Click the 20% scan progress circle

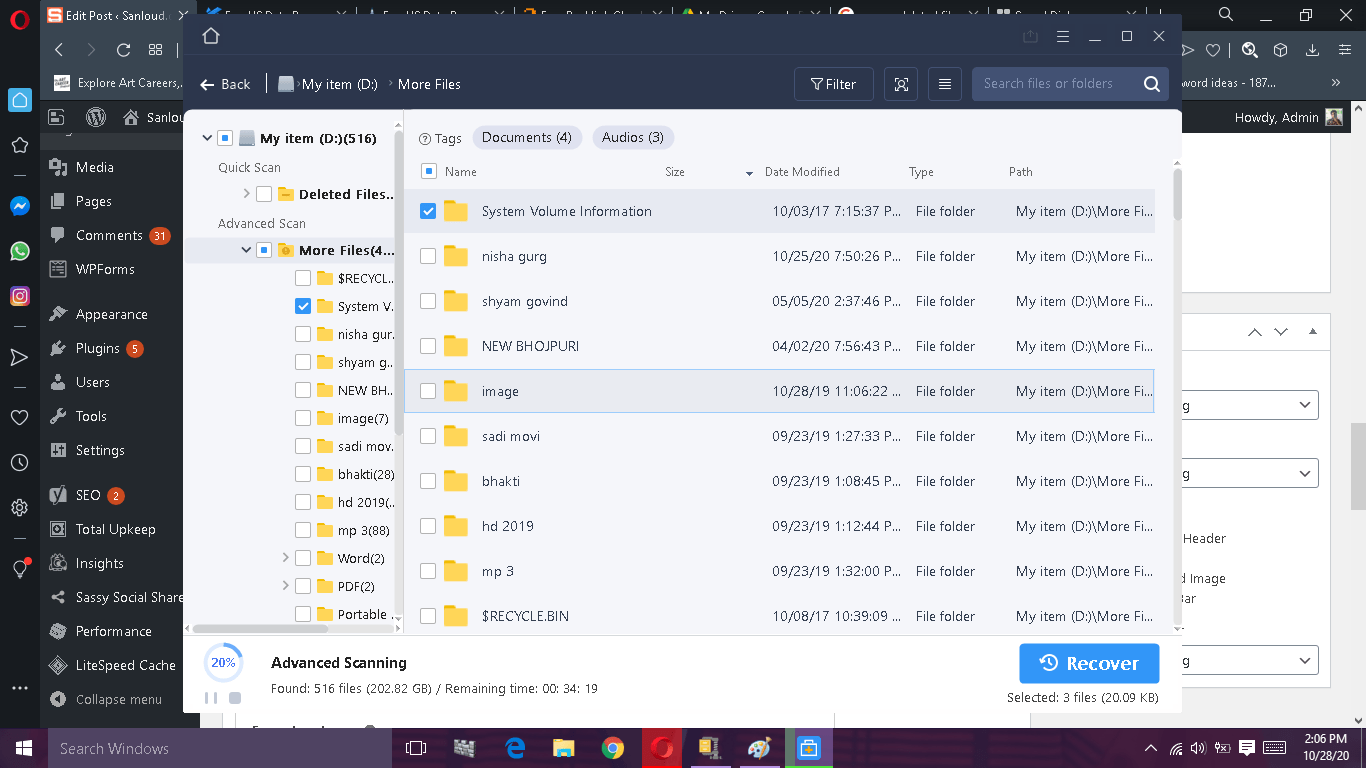pyautogui.click(x=223, y=662)
